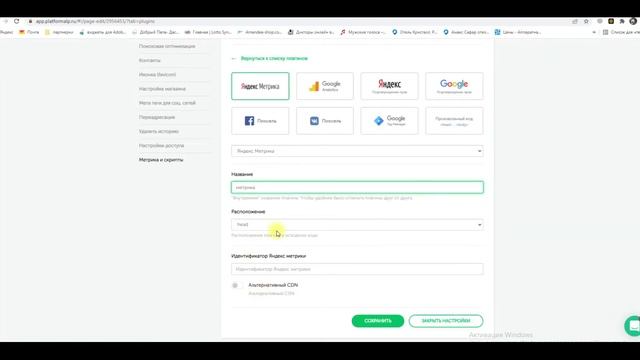Open the Почта bookmark

(29, 32)
